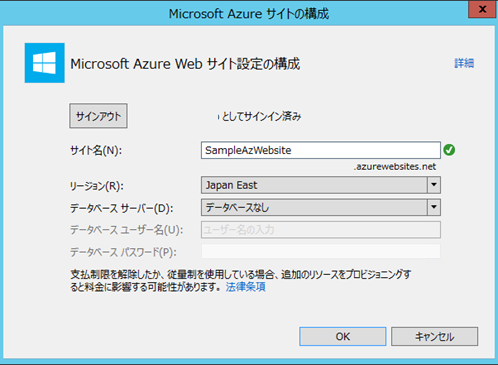Close the Azure site configuration dialog
Screen dimensions: 498x365
tap(482, 9)
